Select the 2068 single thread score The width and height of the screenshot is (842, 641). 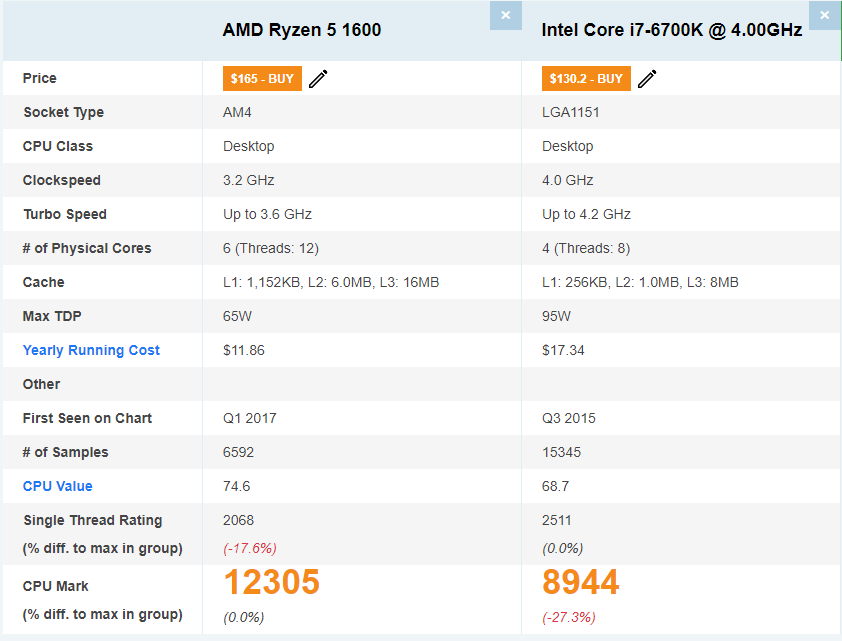pyautogui.click(x=238, y=520)
